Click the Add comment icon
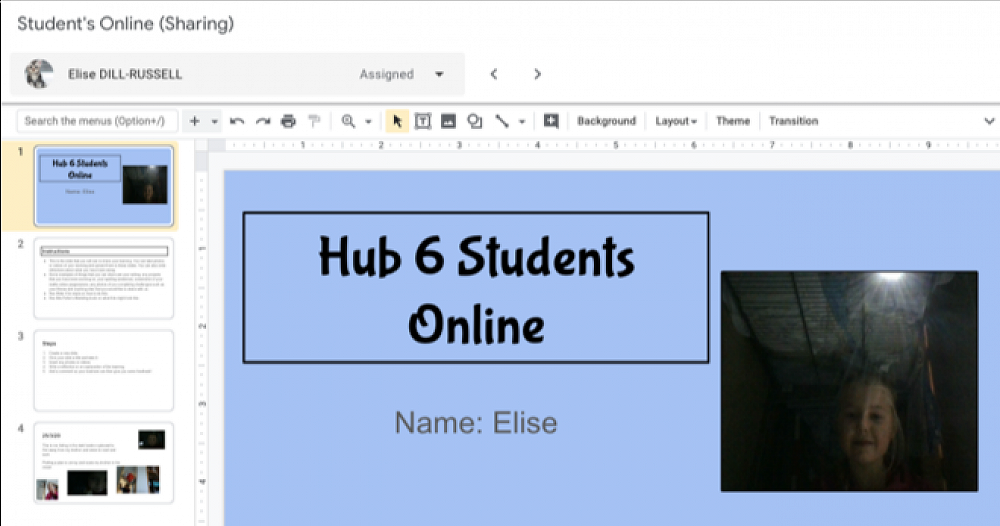1000x526 pixels. pos(551,121)
